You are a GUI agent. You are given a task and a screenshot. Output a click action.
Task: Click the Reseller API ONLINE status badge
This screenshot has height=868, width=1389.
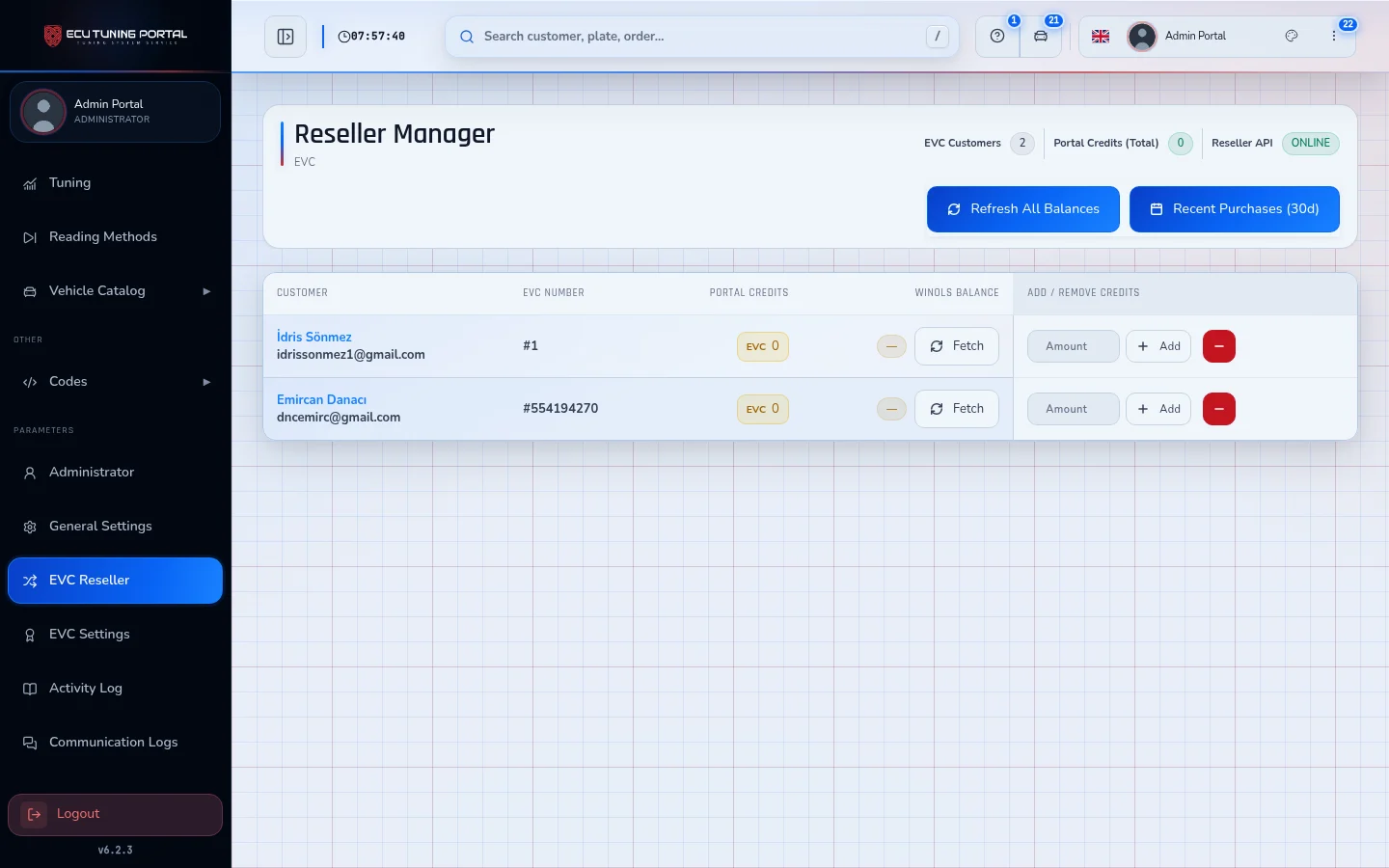(x=1310, y=143)
